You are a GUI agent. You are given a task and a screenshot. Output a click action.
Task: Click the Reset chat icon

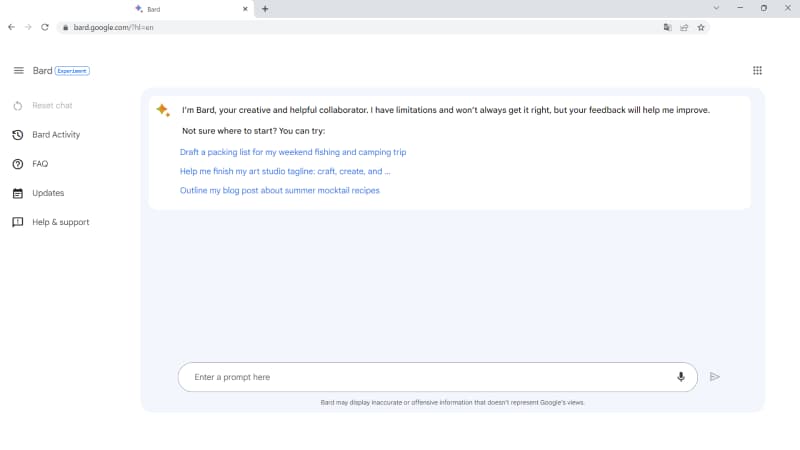click(18, 106)
